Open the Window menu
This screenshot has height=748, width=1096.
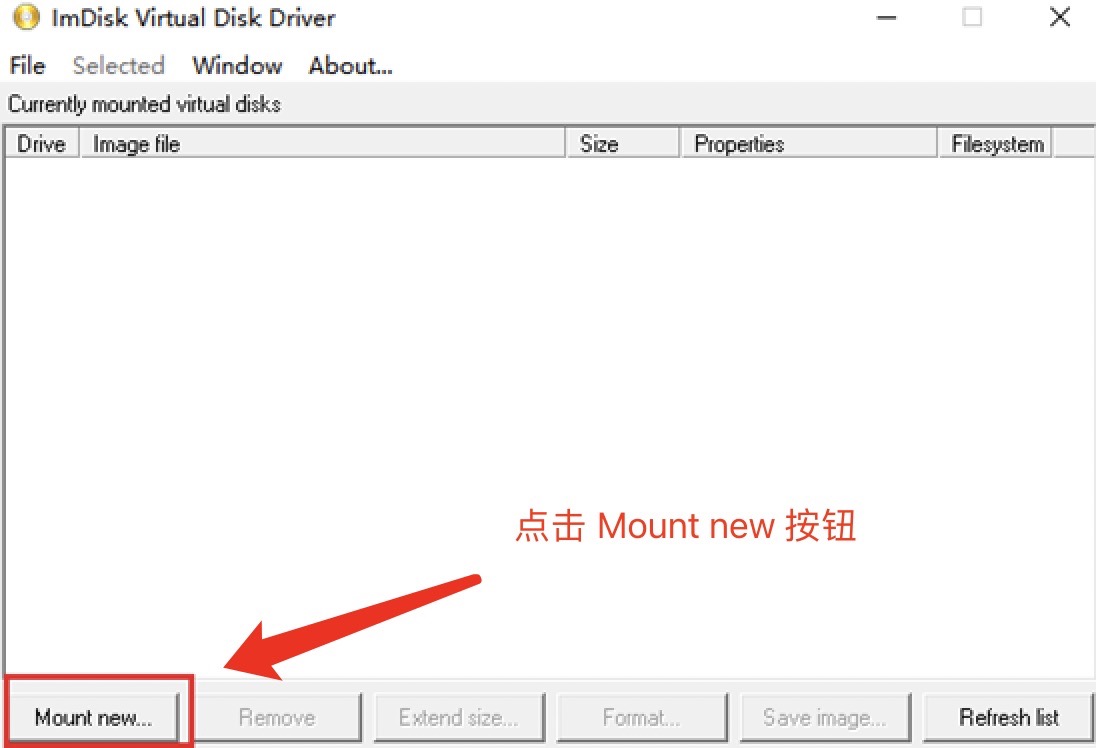pyautogui.click(x=237, y=66)
